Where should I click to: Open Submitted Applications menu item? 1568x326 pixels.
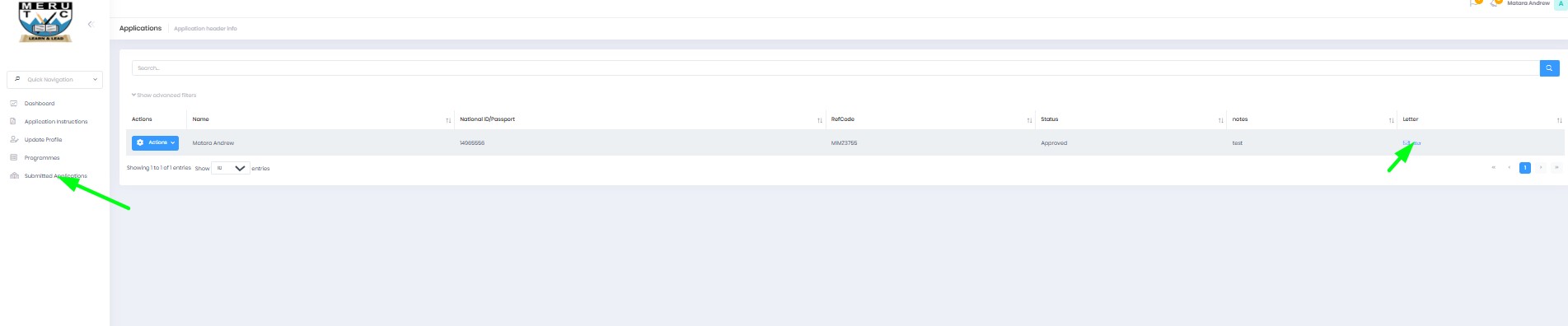[x=55, y=176]
